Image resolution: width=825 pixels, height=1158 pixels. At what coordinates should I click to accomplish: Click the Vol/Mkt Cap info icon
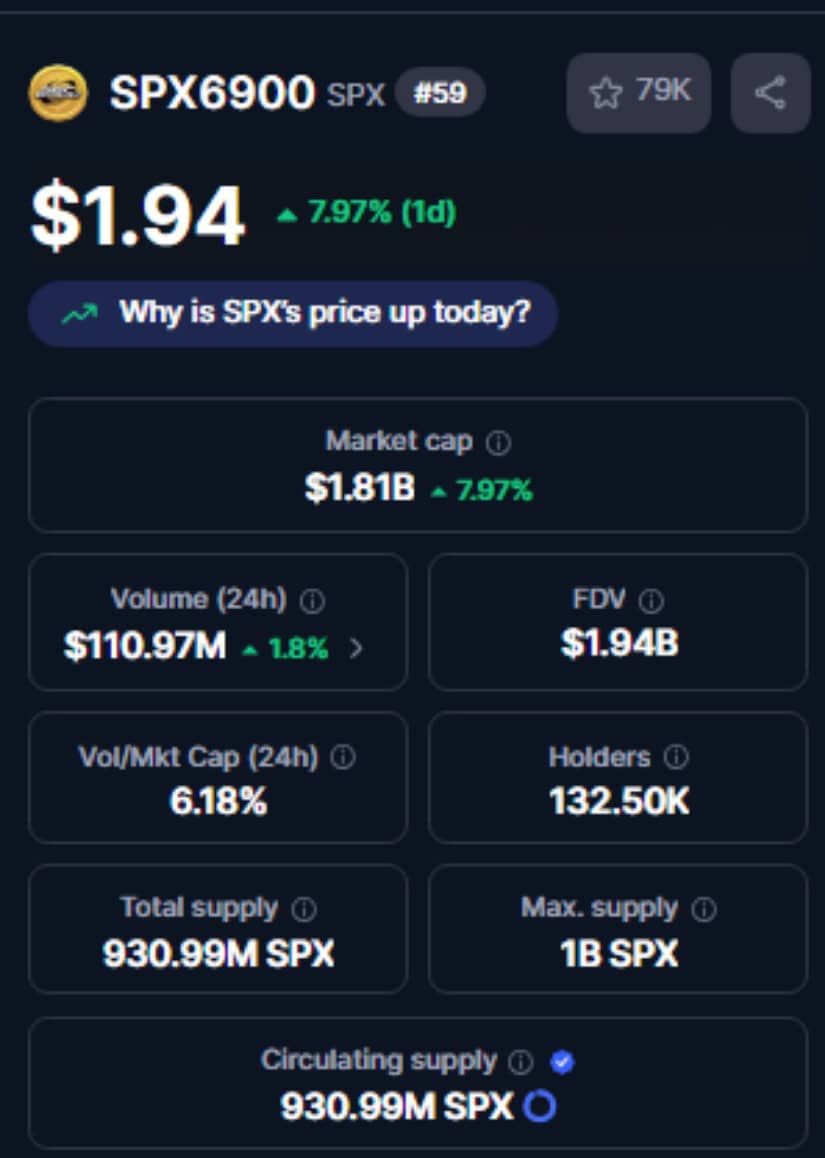pyautogui.click(x=343, y=759)
